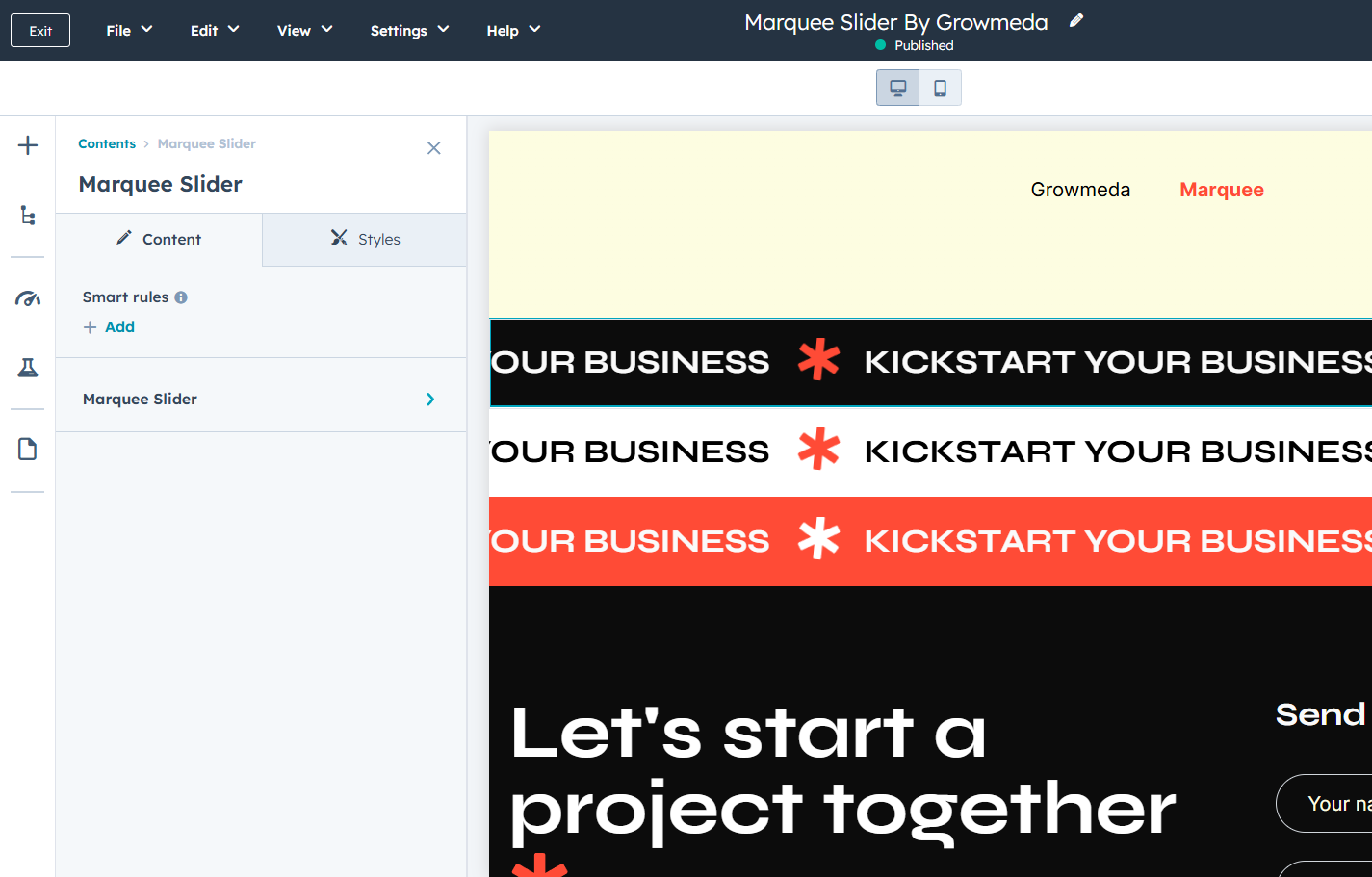Open the site tree structure icon
Image resolution: width=1372 pixels, height=877 pixels.
click(28, 216)
